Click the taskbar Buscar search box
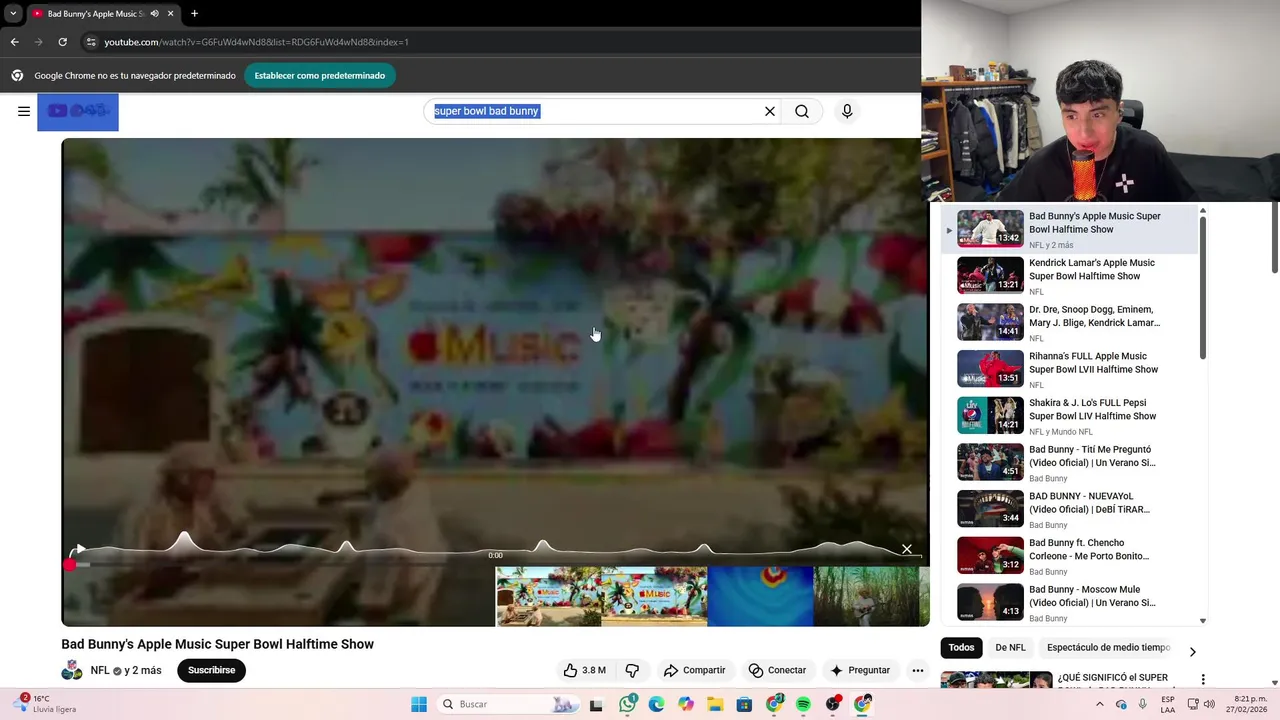1280x720 pixels. click(506, 704)
